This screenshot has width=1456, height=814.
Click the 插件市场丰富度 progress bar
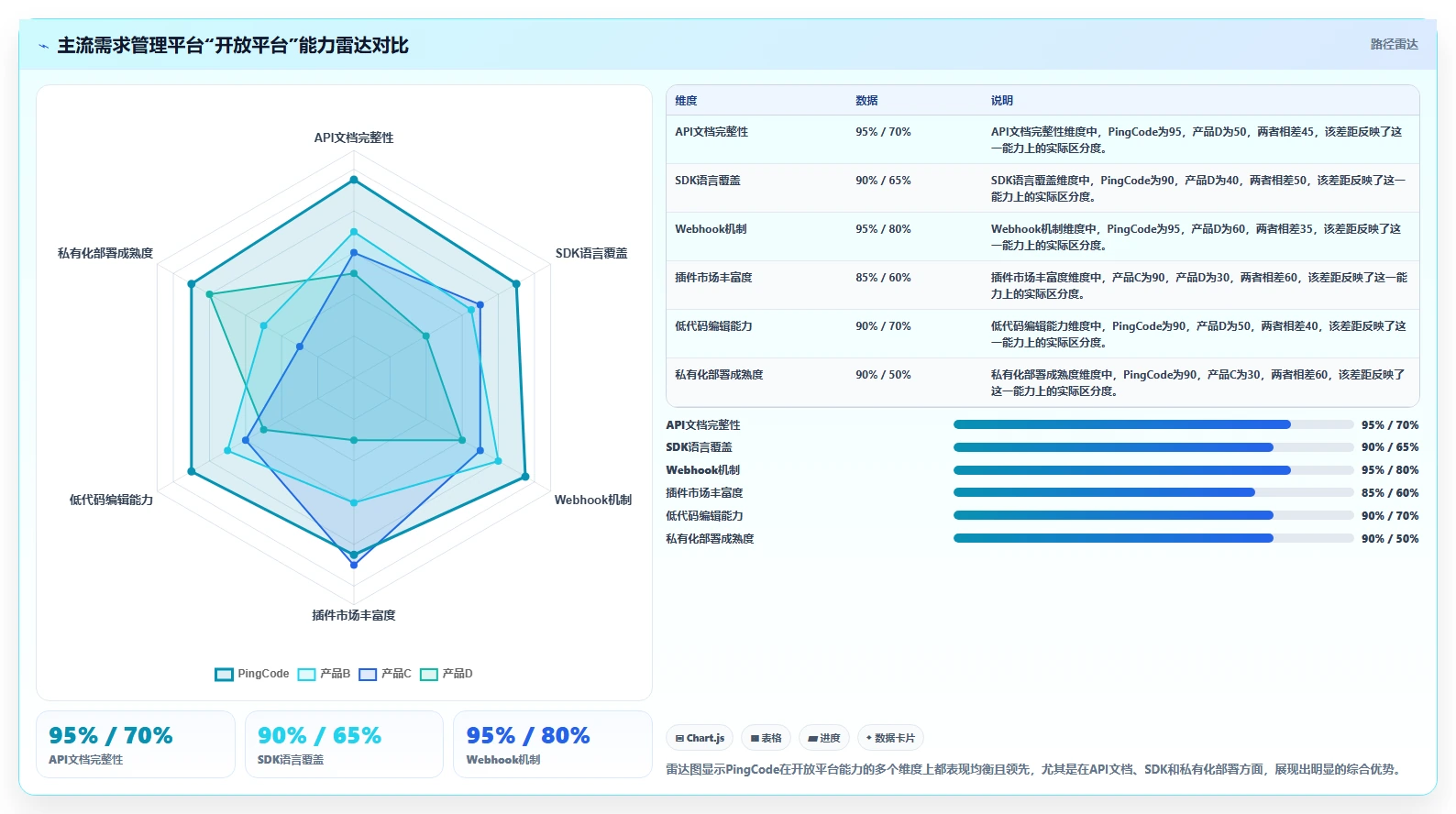1153,492
